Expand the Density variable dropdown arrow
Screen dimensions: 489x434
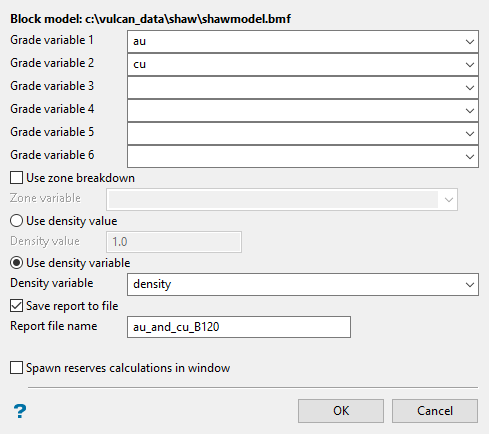470,285
